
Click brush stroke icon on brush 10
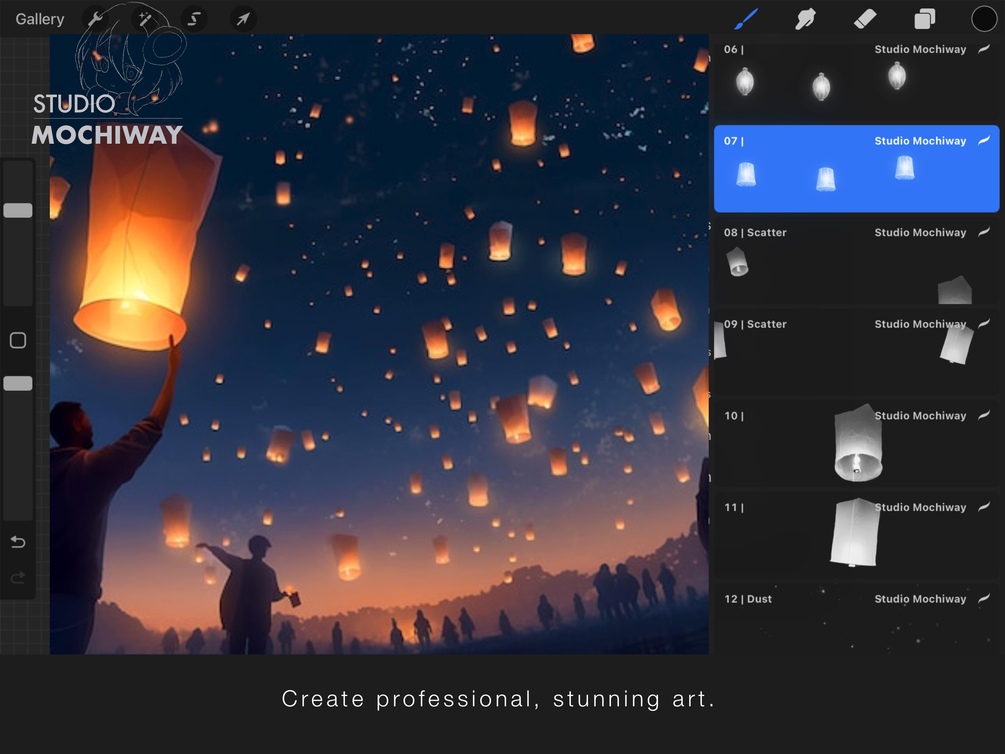[984, 415]
